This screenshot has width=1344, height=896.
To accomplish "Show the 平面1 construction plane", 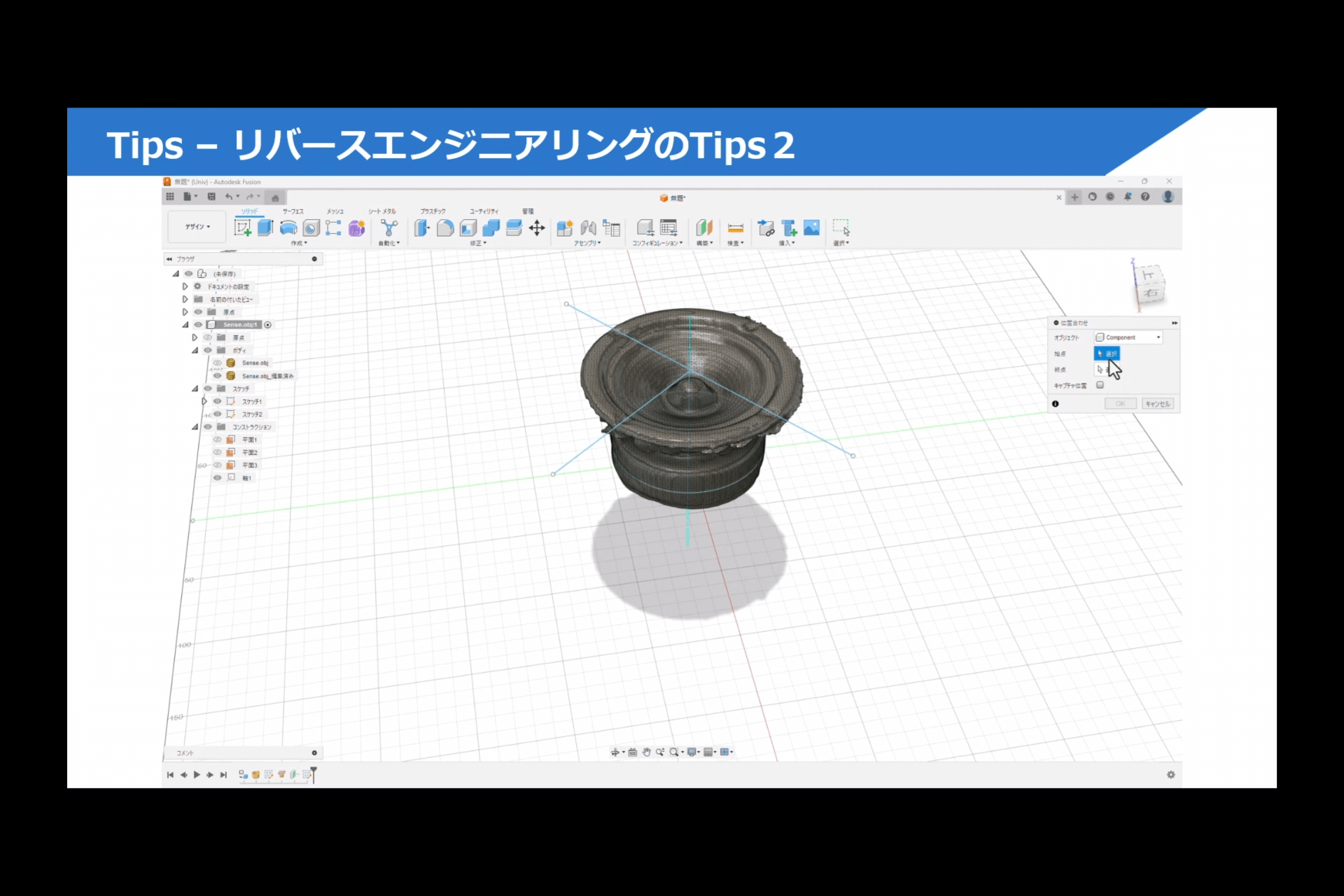I will tap(217, 440).
